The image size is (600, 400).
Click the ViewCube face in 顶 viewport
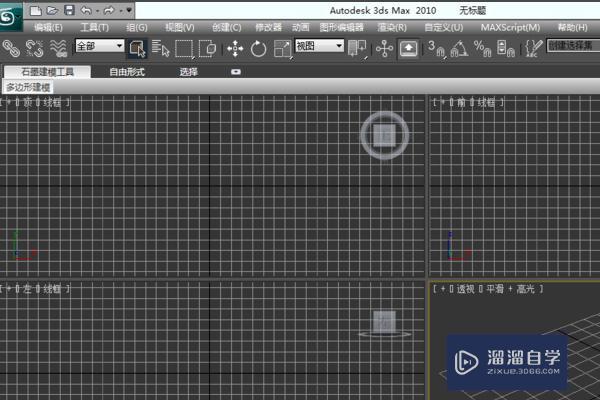(385, 136)
